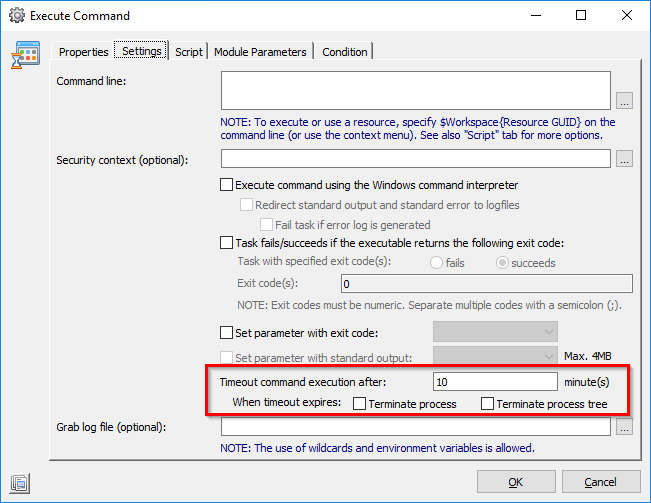Switch to the Properties tab
This screenshot has height=503, width=651.
click(x=83, y=52)
